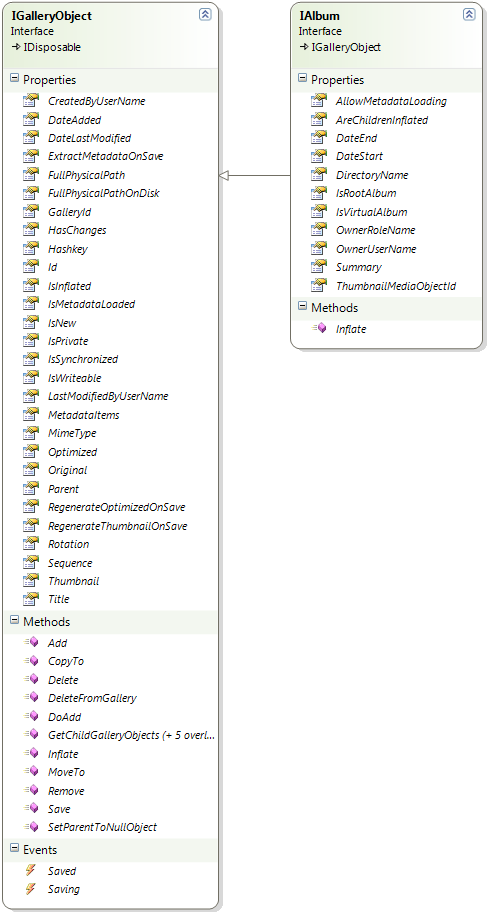
Task: Click the IAlbum Inflate method icon
Action: [318, 328]
